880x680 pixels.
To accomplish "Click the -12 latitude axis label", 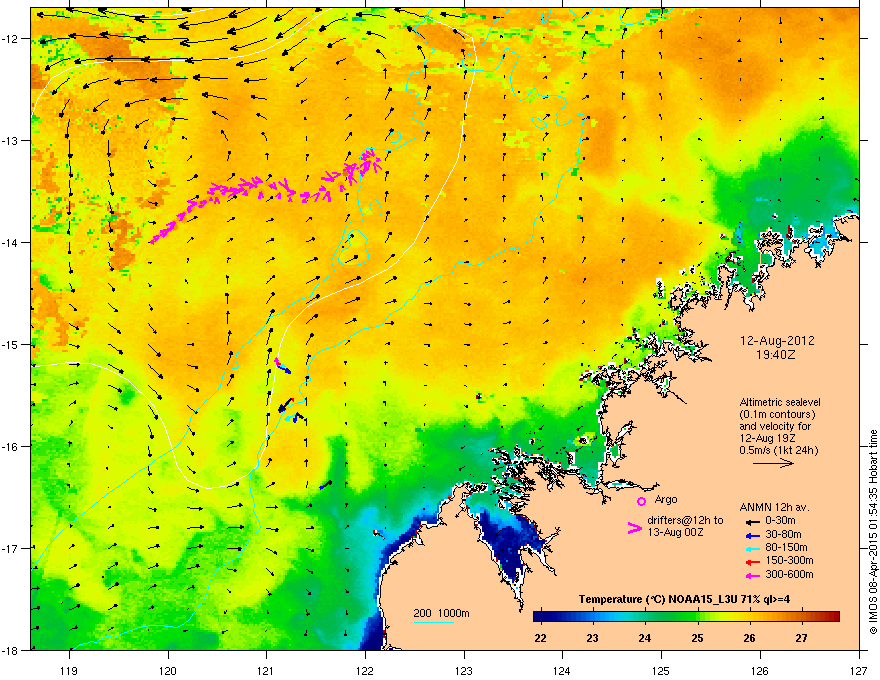I will tap(11, 39).
